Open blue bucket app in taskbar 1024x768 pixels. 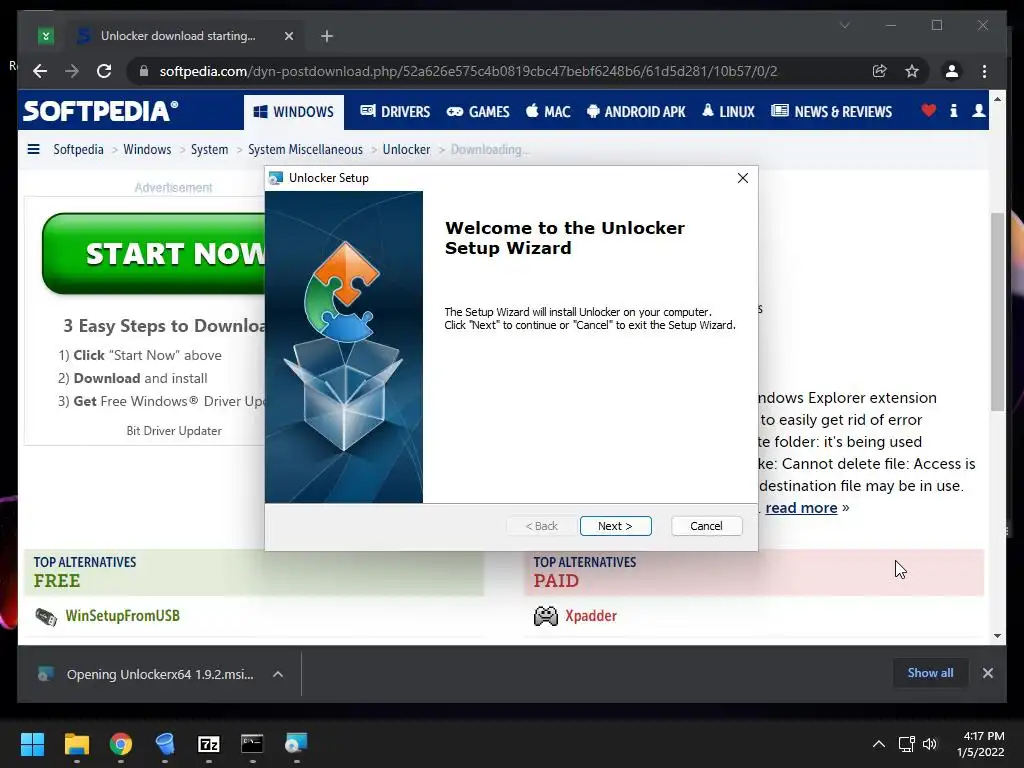165,744
